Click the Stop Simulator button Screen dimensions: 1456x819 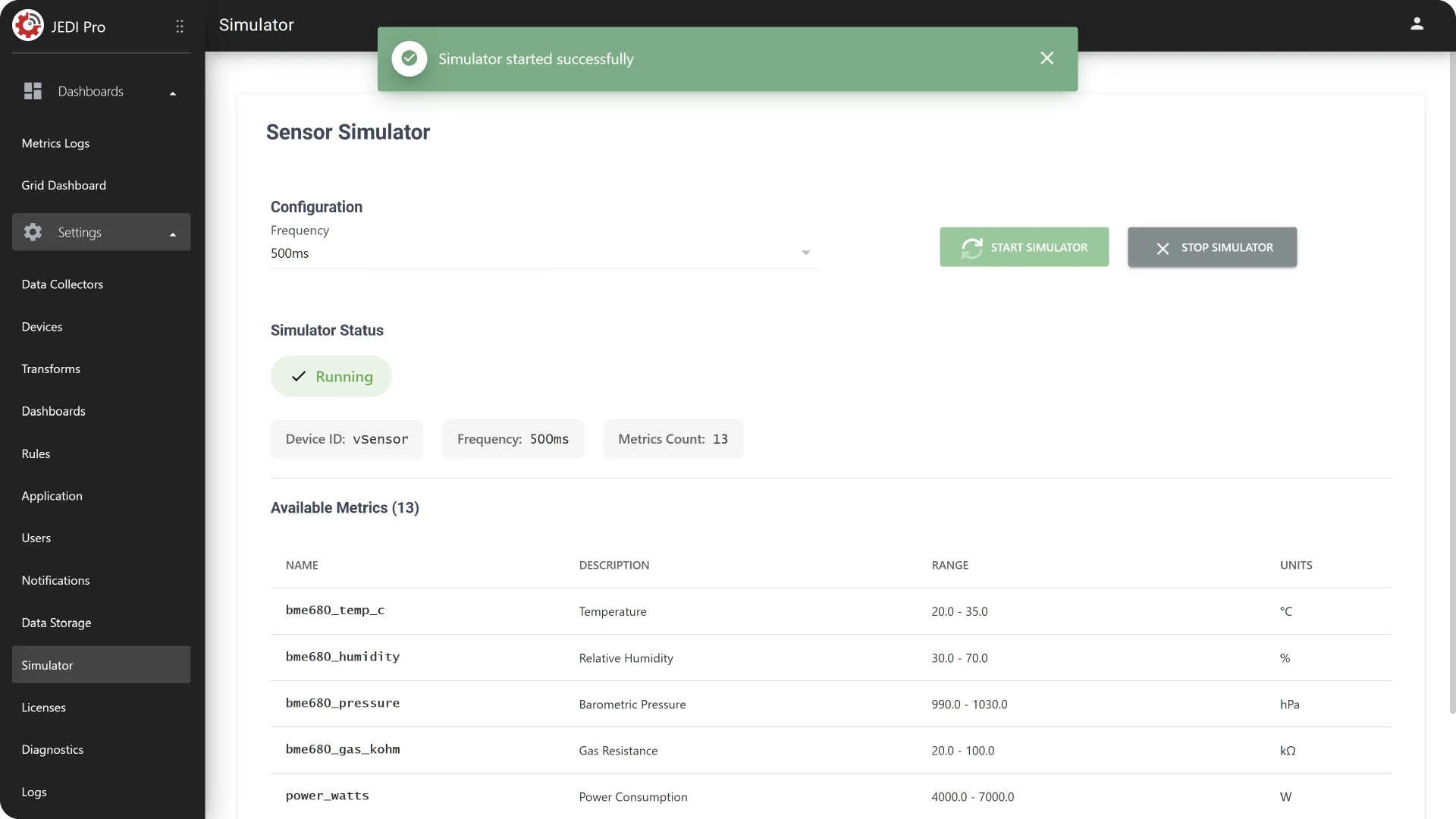[x=1212, y=247]
